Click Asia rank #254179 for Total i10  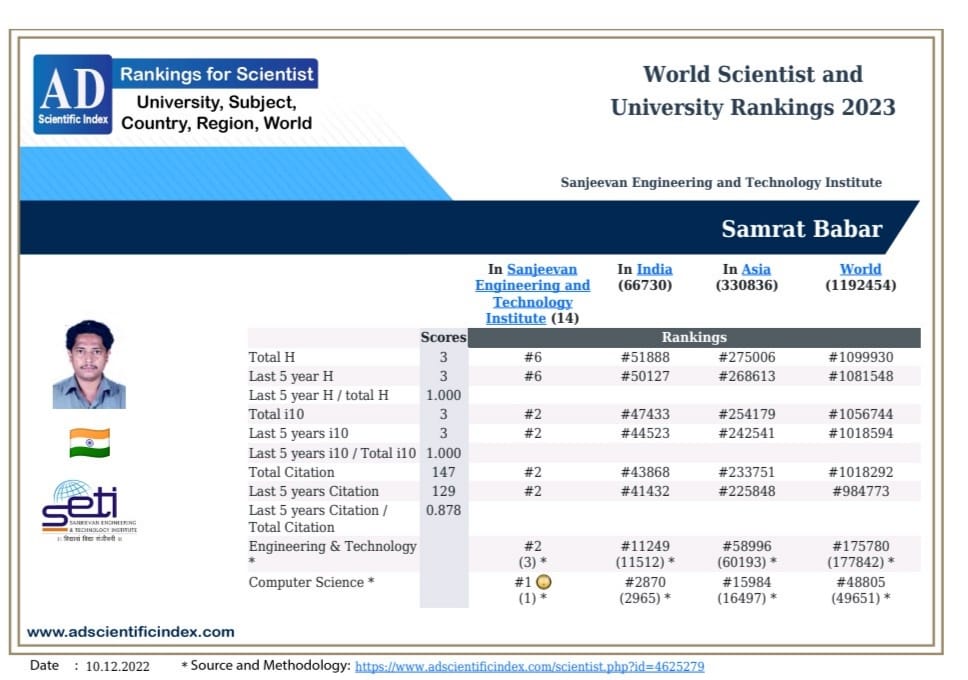(747, 414)
